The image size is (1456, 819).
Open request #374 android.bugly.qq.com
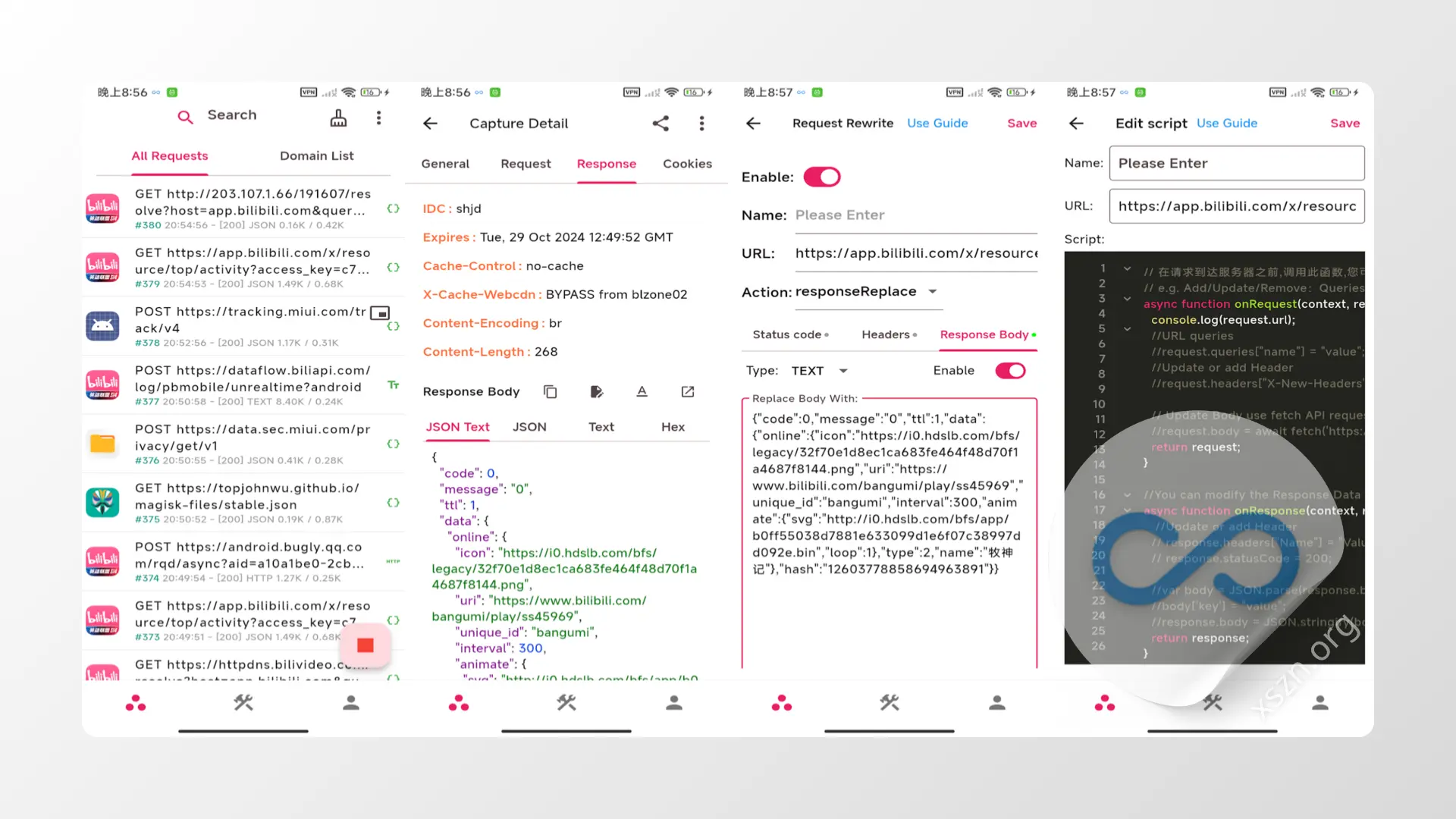(243, 562)
